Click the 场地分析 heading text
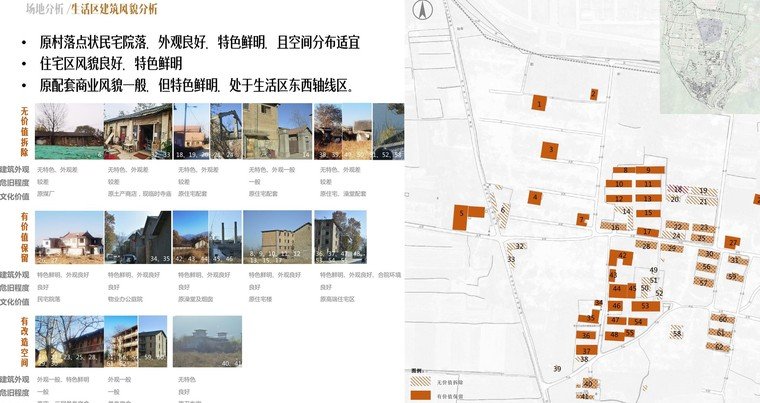 pyautogui.click(x=45, y=9)
